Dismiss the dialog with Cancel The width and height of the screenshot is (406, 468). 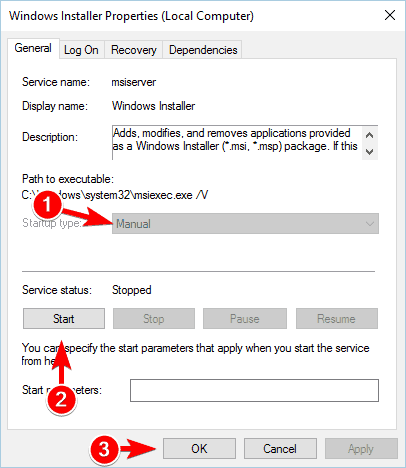pyautogui.click(x=280, y=449)
